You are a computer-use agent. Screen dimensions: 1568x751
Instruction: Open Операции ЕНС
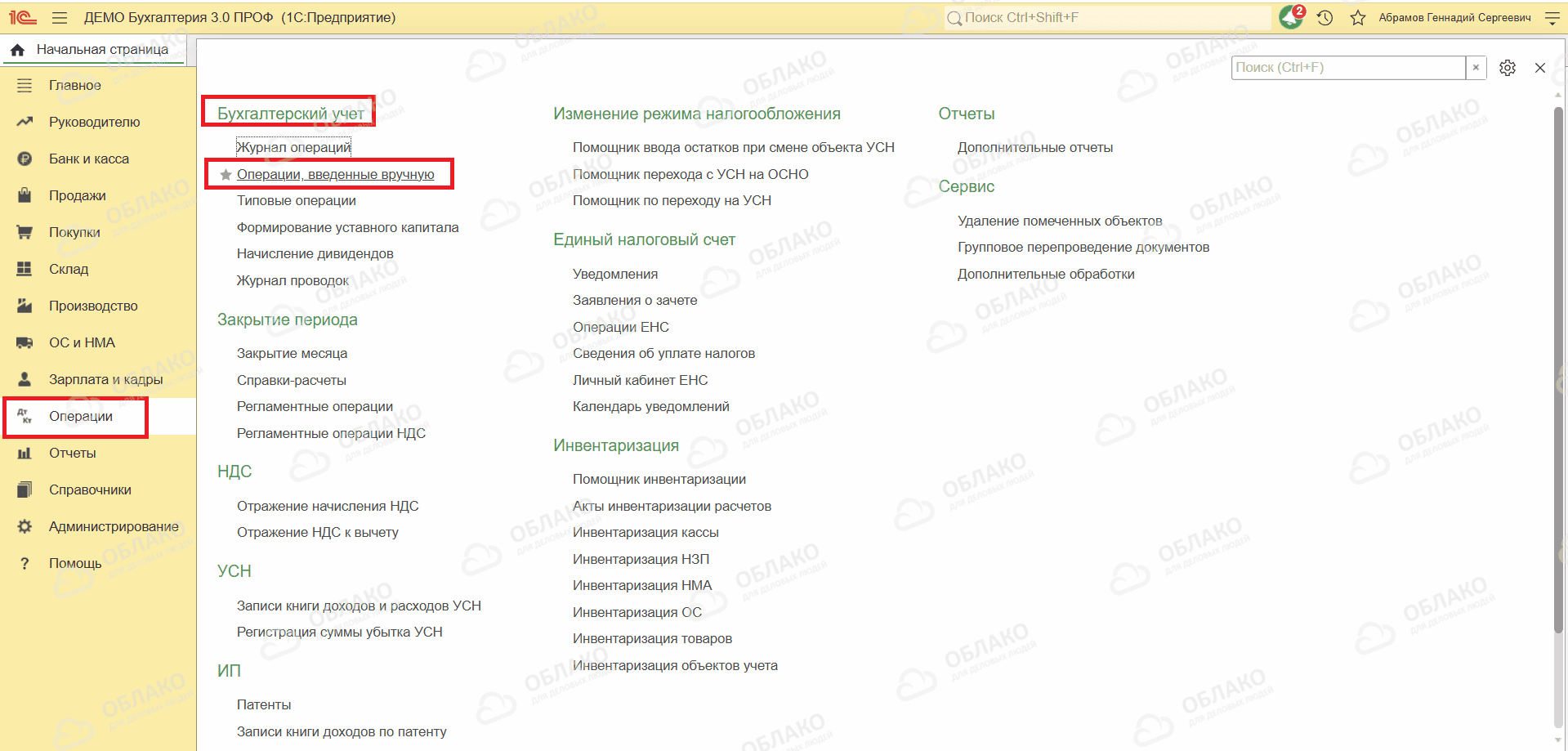pyautogui.click(x=621, y=327)
